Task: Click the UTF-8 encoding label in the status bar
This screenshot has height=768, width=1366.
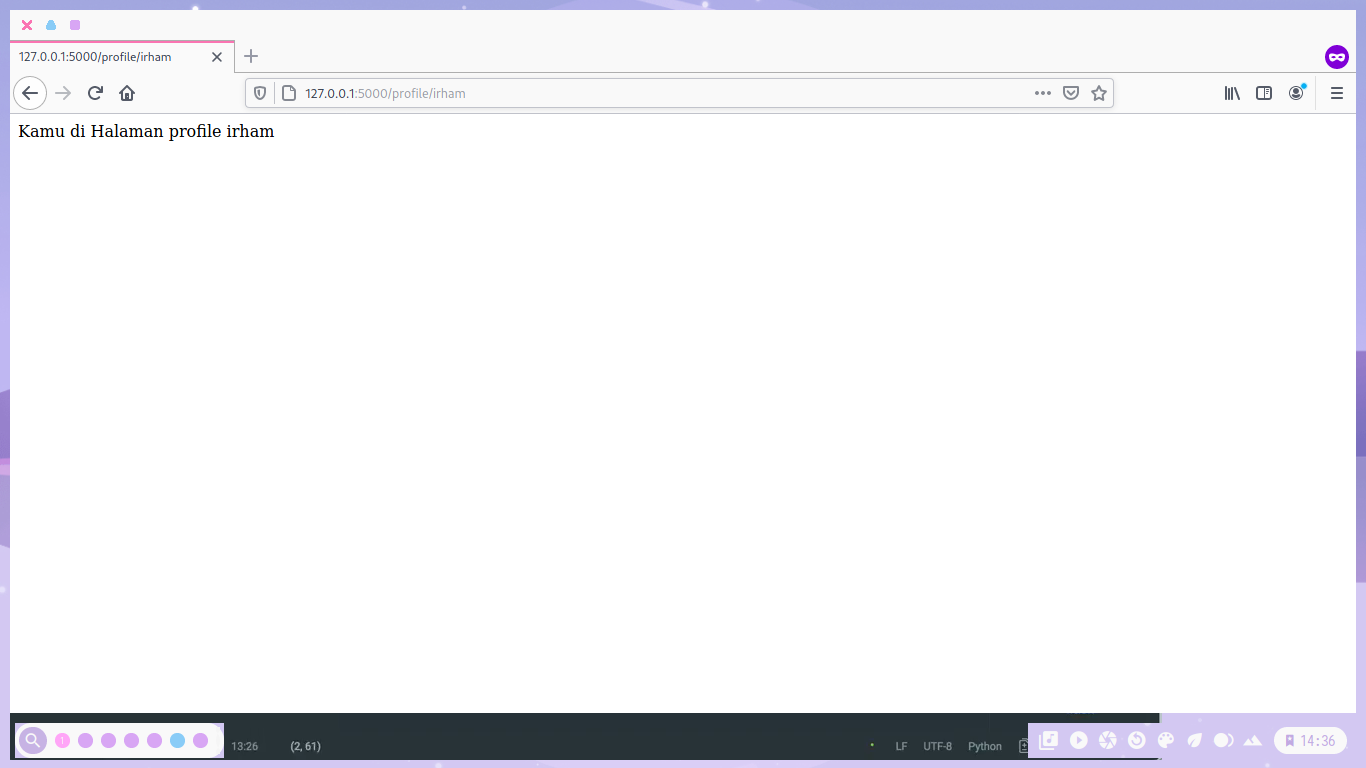Action: [x=936, y=746]
